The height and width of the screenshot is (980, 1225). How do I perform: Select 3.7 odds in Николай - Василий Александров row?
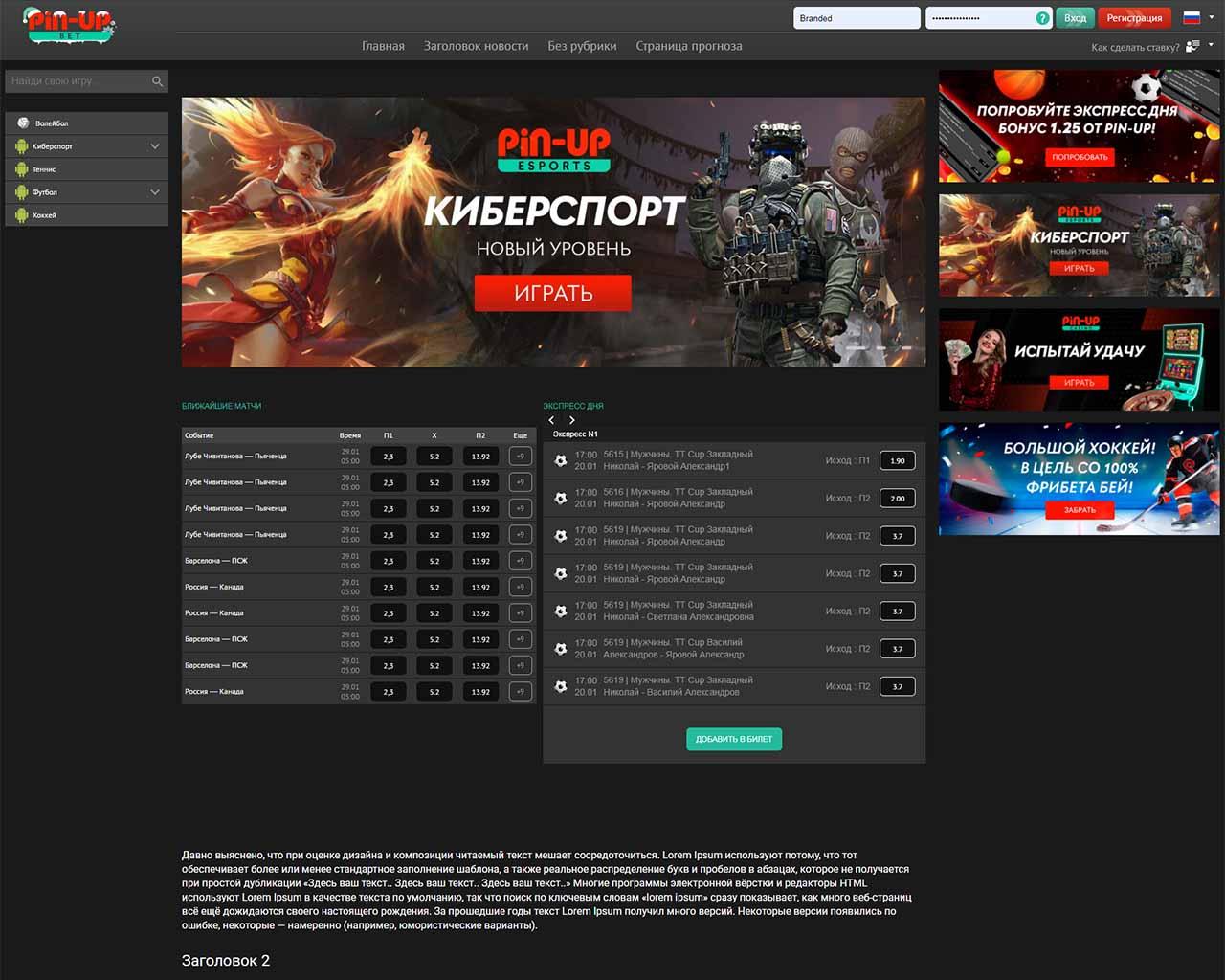pos(897,686)
